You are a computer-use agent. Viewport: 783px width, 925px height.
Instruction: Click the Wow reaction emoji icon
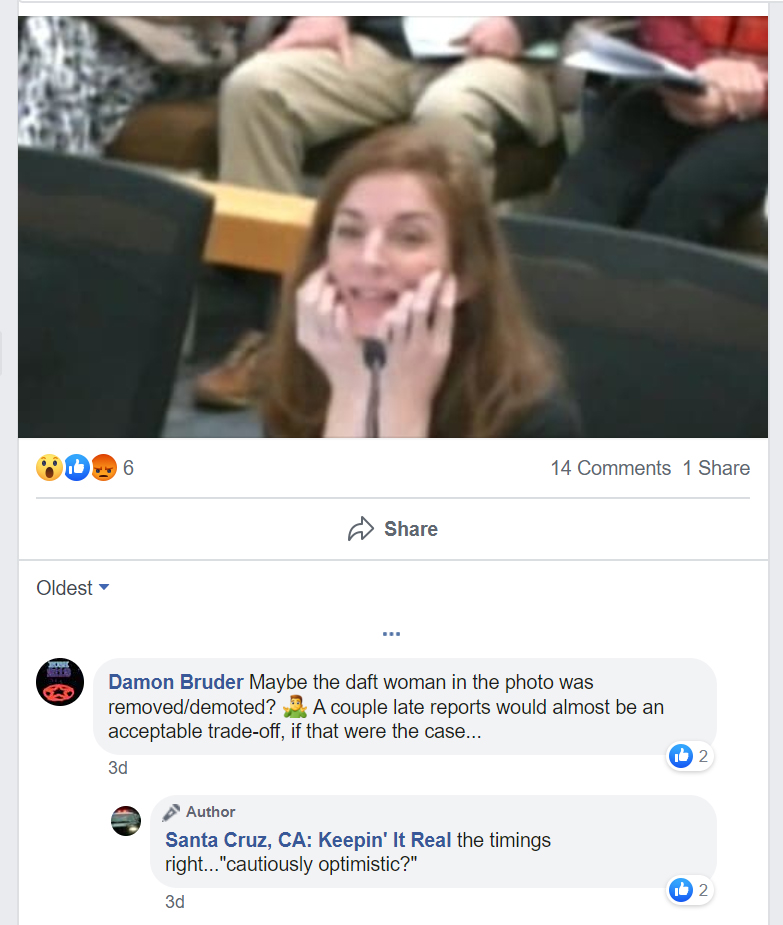click(x=49, y=467)
